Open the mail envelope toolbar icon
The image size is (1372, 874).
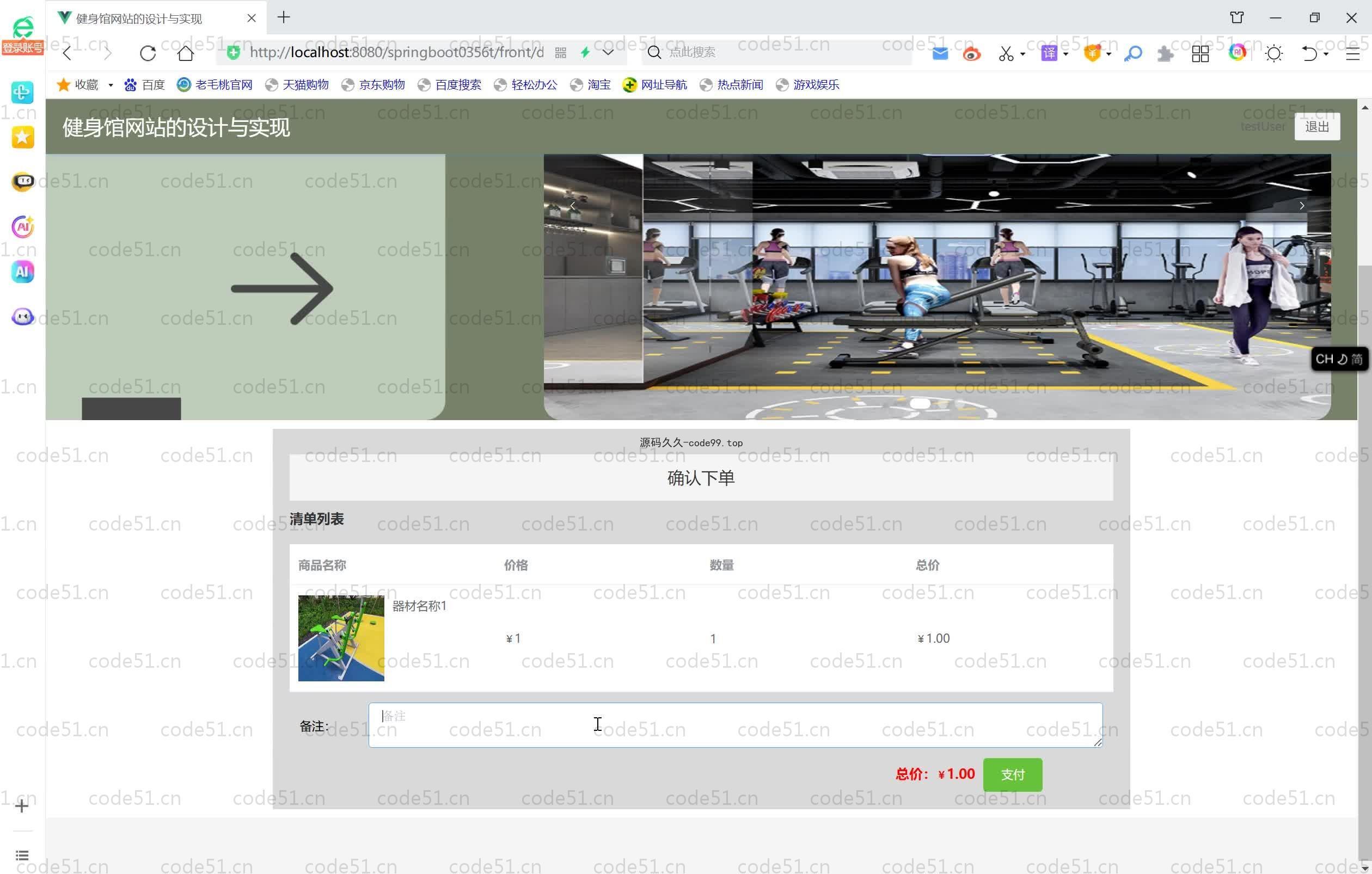point(940,53)
